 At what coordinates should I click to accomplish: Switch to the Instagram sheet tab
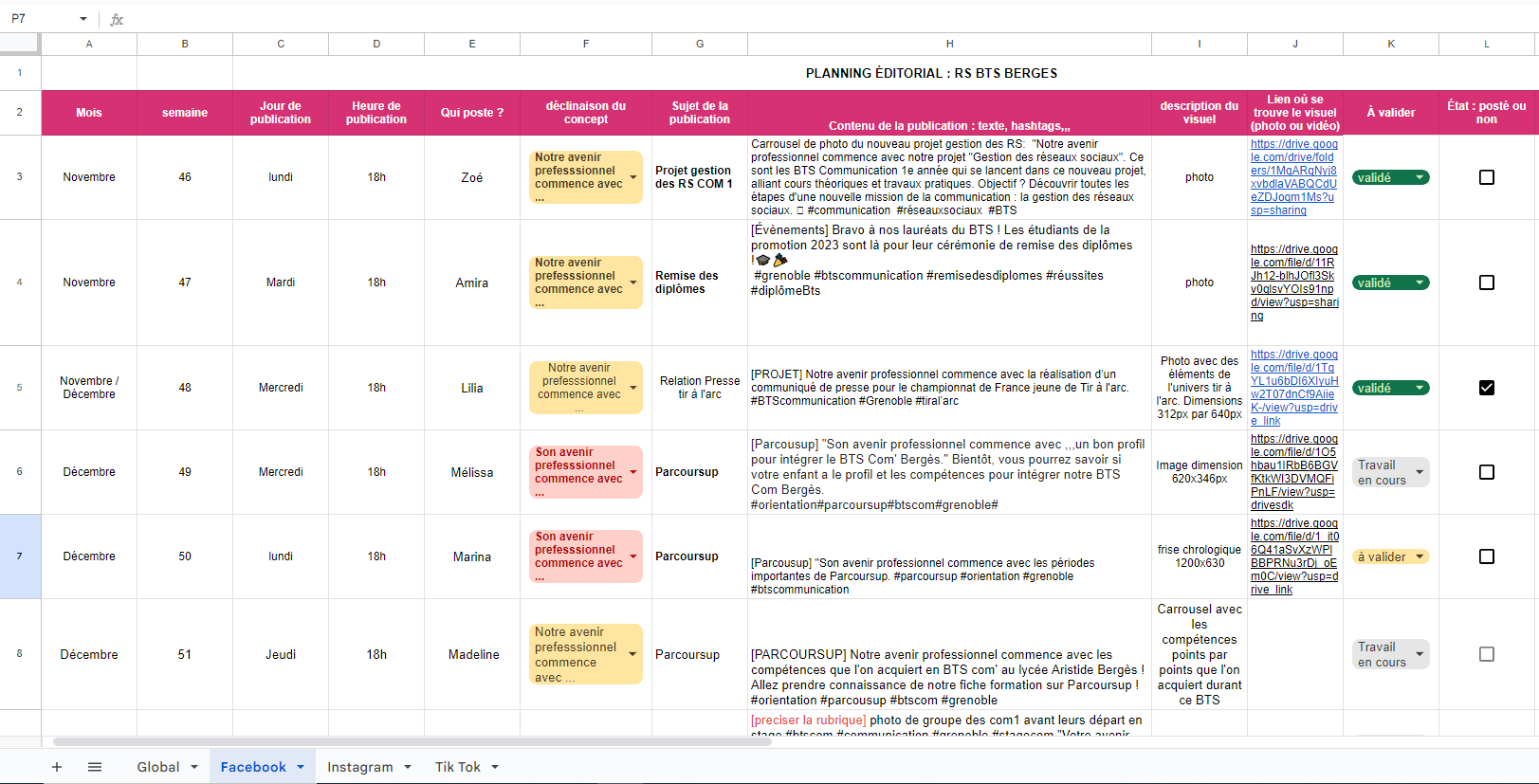pos(360,767)
